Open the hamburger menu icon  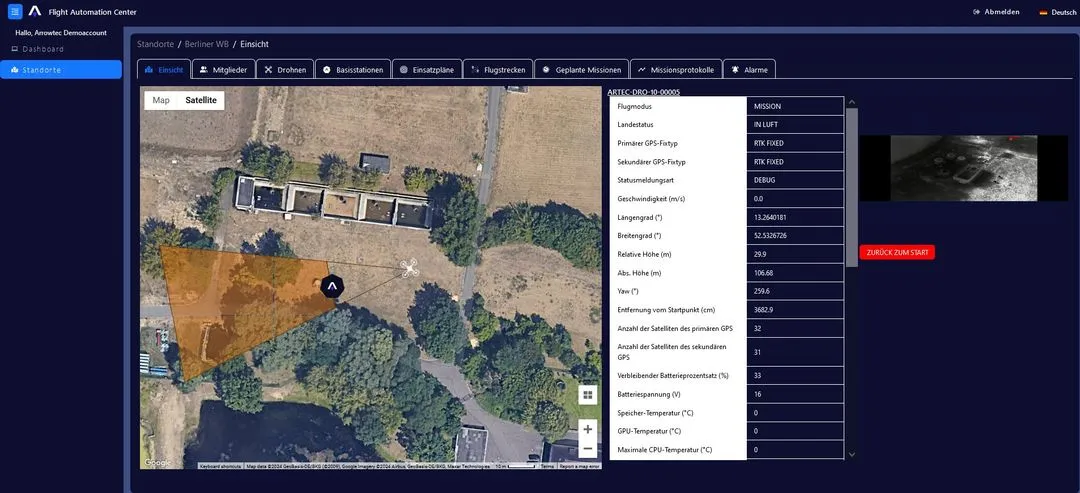coord(15,12)
